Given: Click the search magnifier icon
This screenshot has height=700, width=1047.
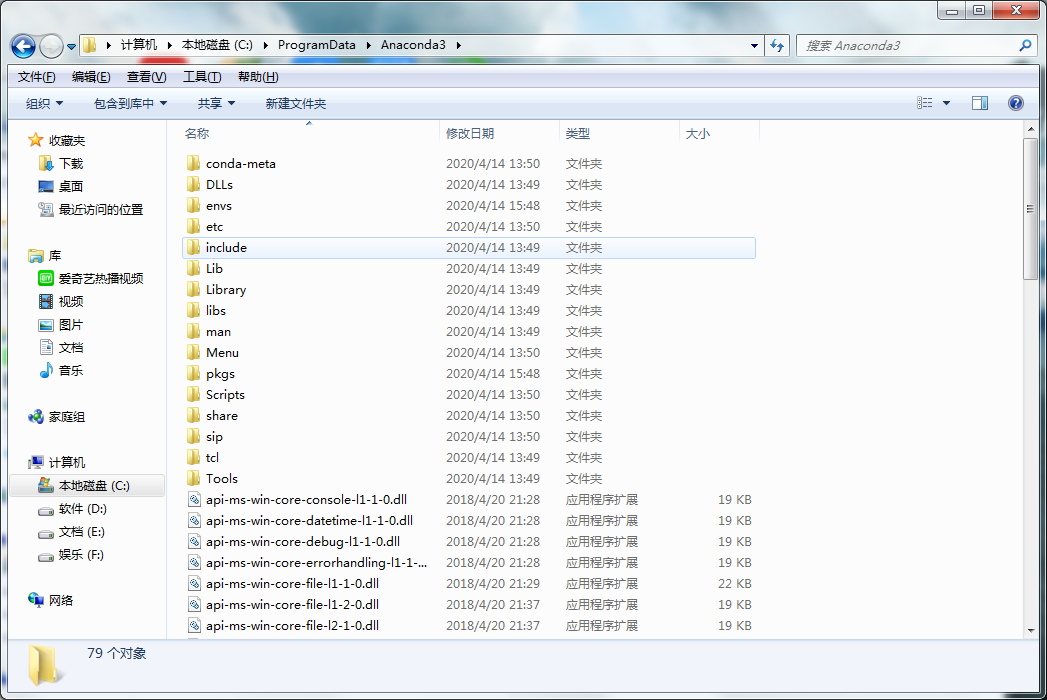Looking at the screenshot, I should click(1026, 45).
